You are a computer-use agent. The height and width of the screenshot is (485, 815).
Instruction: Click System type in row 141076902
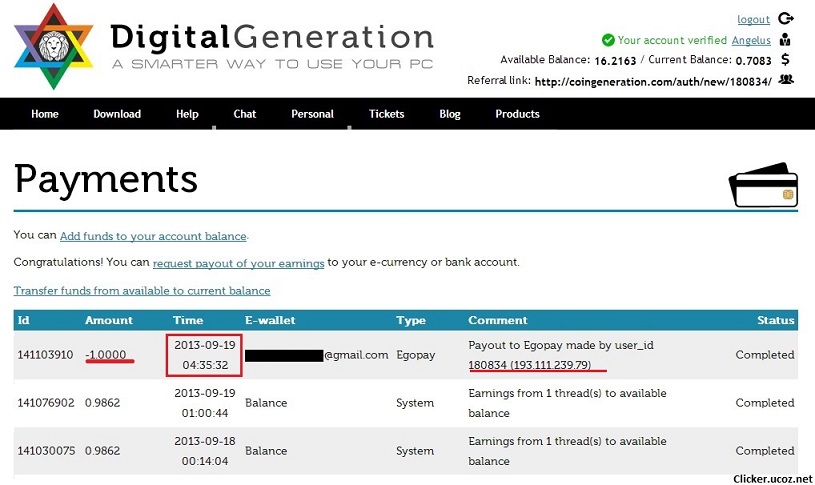(x=415, y=403)
